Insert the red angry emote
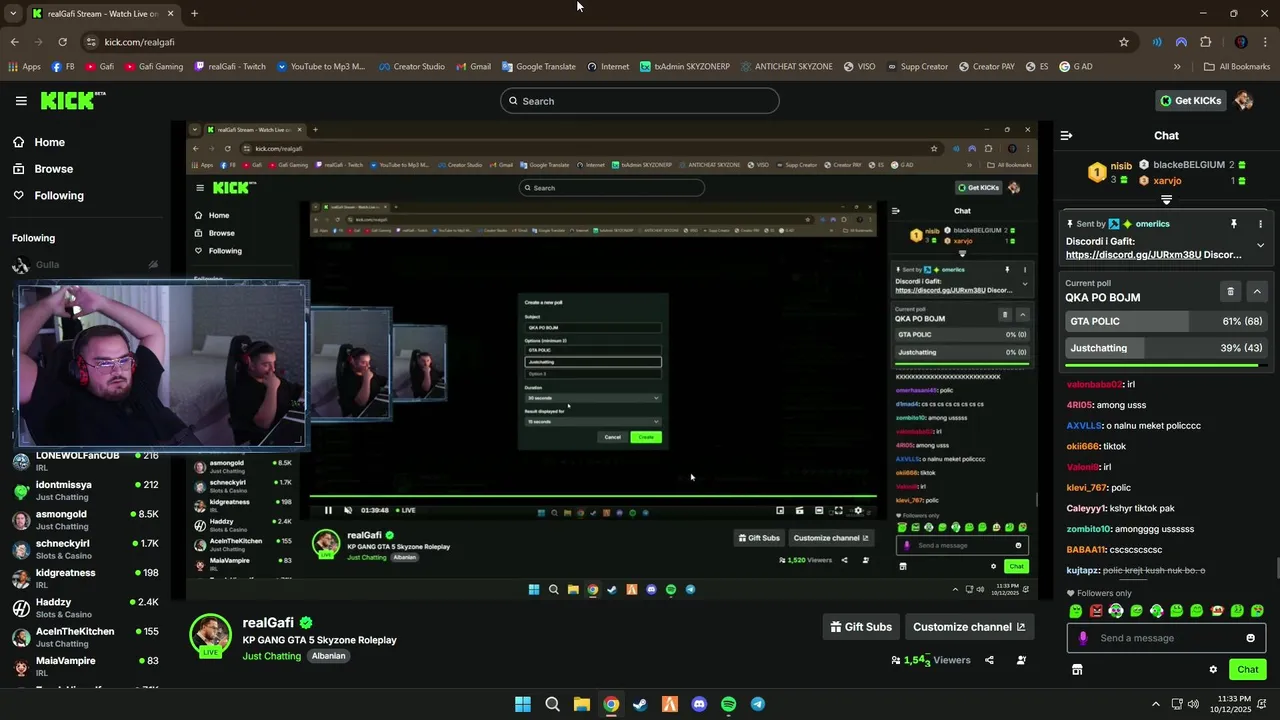1280x720 pixels. (x=1096, y=610)
